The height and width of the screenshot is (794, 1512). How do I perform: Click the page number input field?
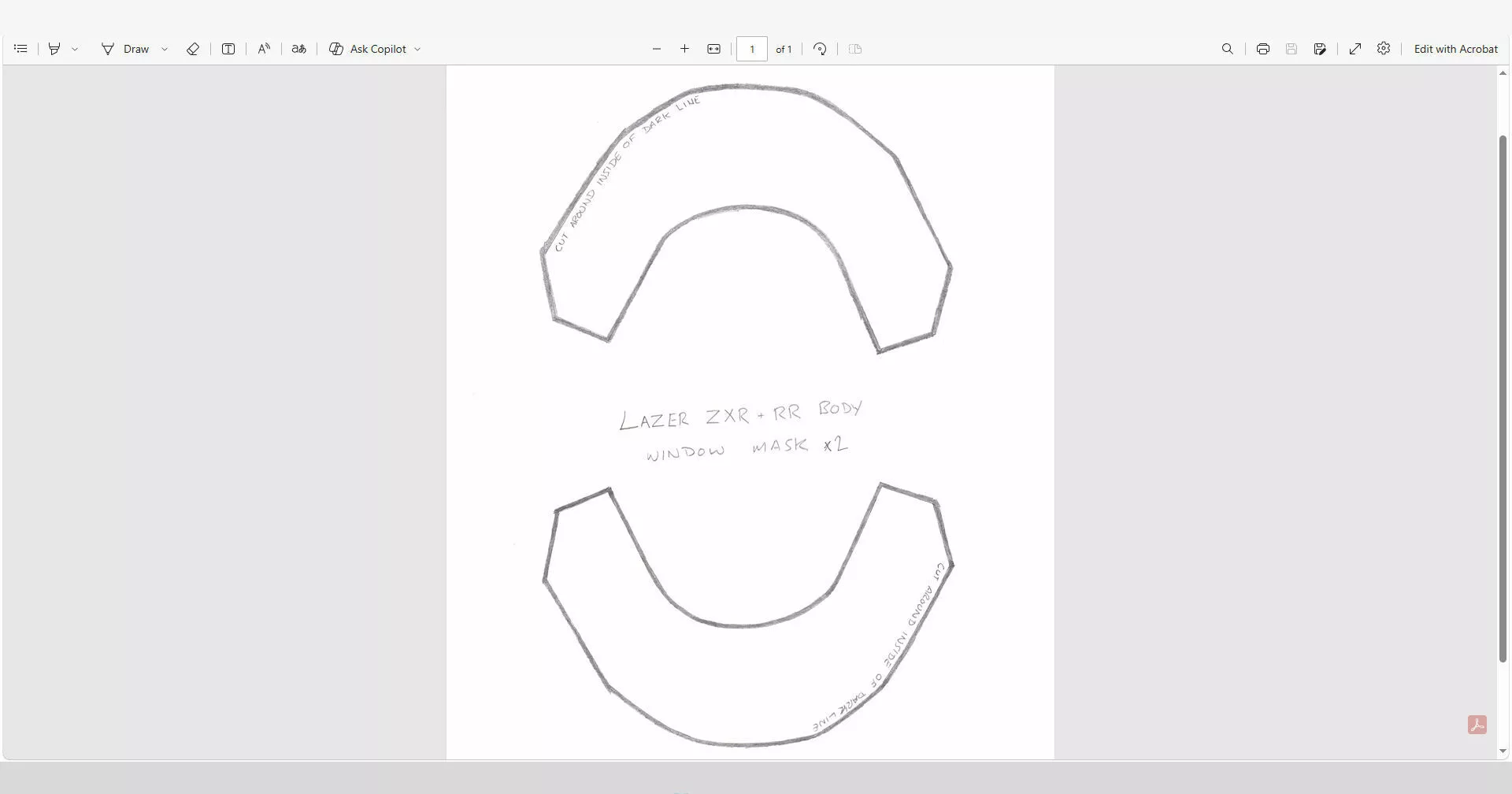[752, 49]
